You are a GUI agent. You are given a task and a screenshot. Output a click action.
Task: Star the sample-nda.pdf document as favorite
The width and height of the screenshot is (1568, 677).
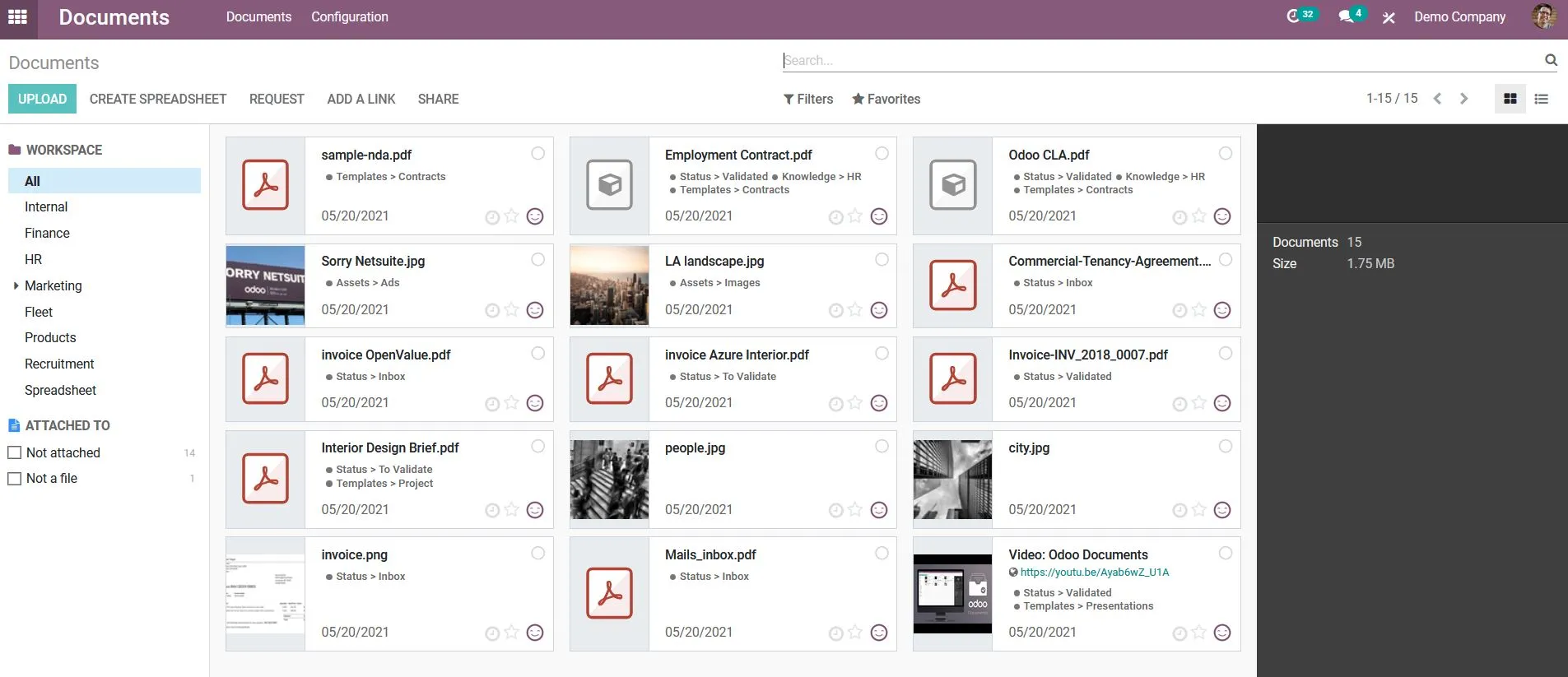(x=512, y=216)
